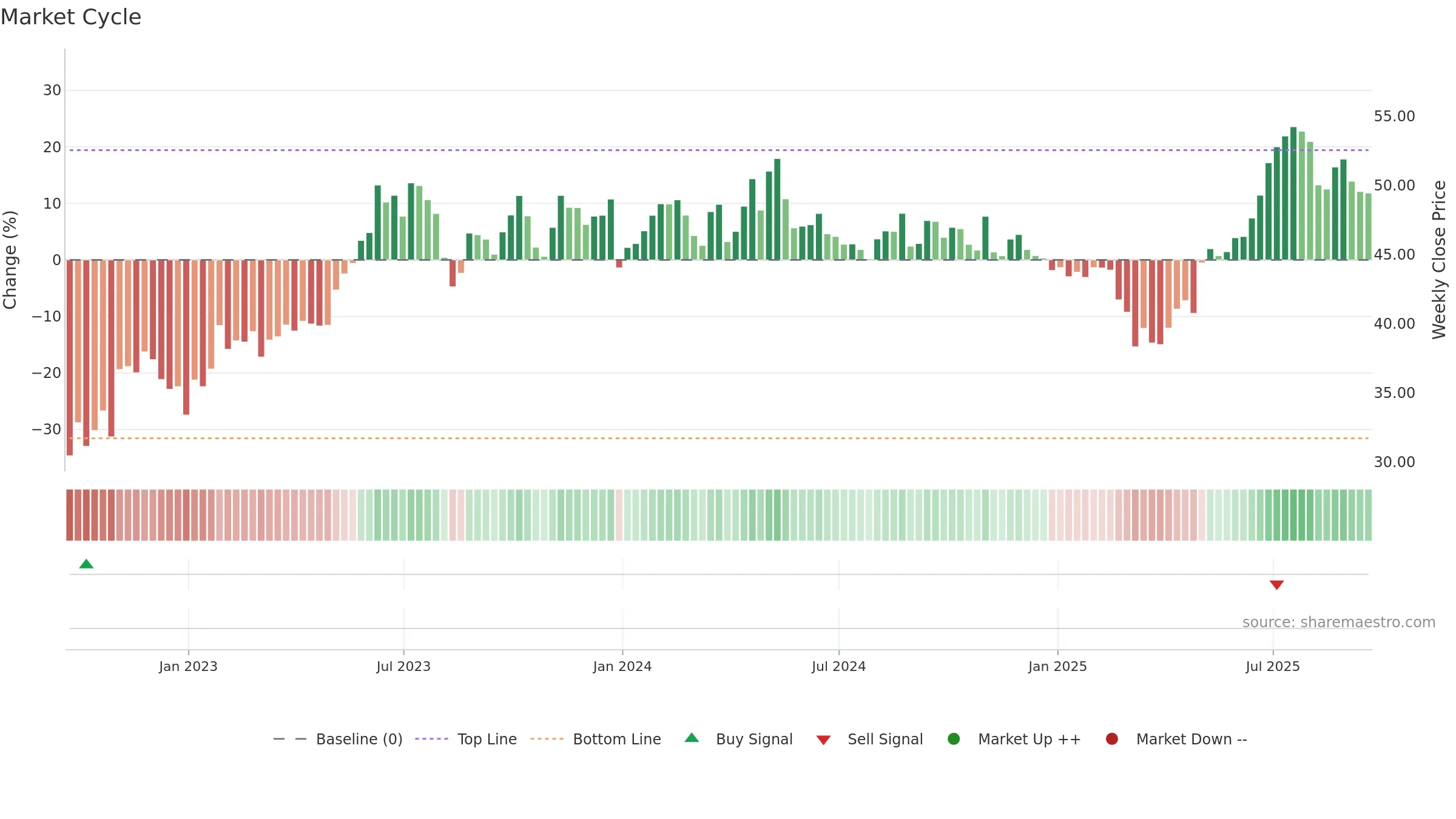Viewport: 1456px width, 819px height.
Task: Click the source: sharemaestro.com text
Action: pyautogui.click(x=1339, y=622)
